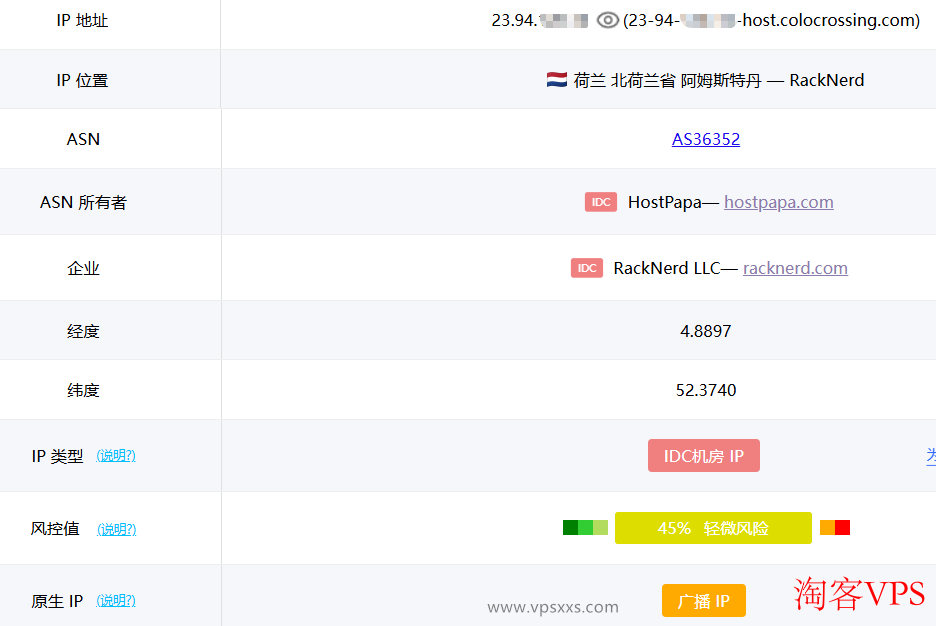Image resolution: width=936 pixels, height=626 pixels.
Task: Open the AS36352 ASN link
Action: [x=706, y=139]
